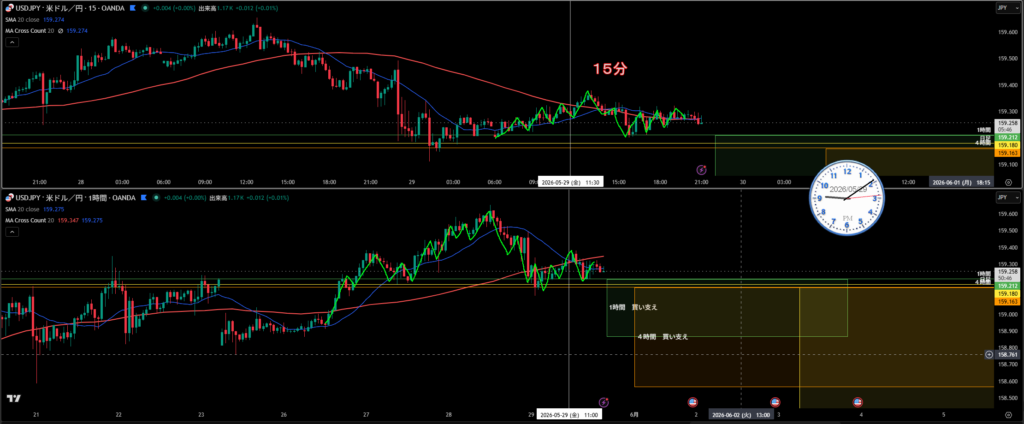Screen dimensions: 1024x424
Task: Click the USDJPY 15 OANDA symbol title
Action: coord(65,8)
